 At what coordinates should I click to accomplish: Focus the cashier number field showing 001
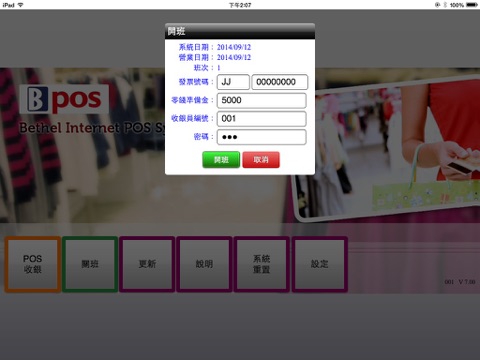point(262,119)
